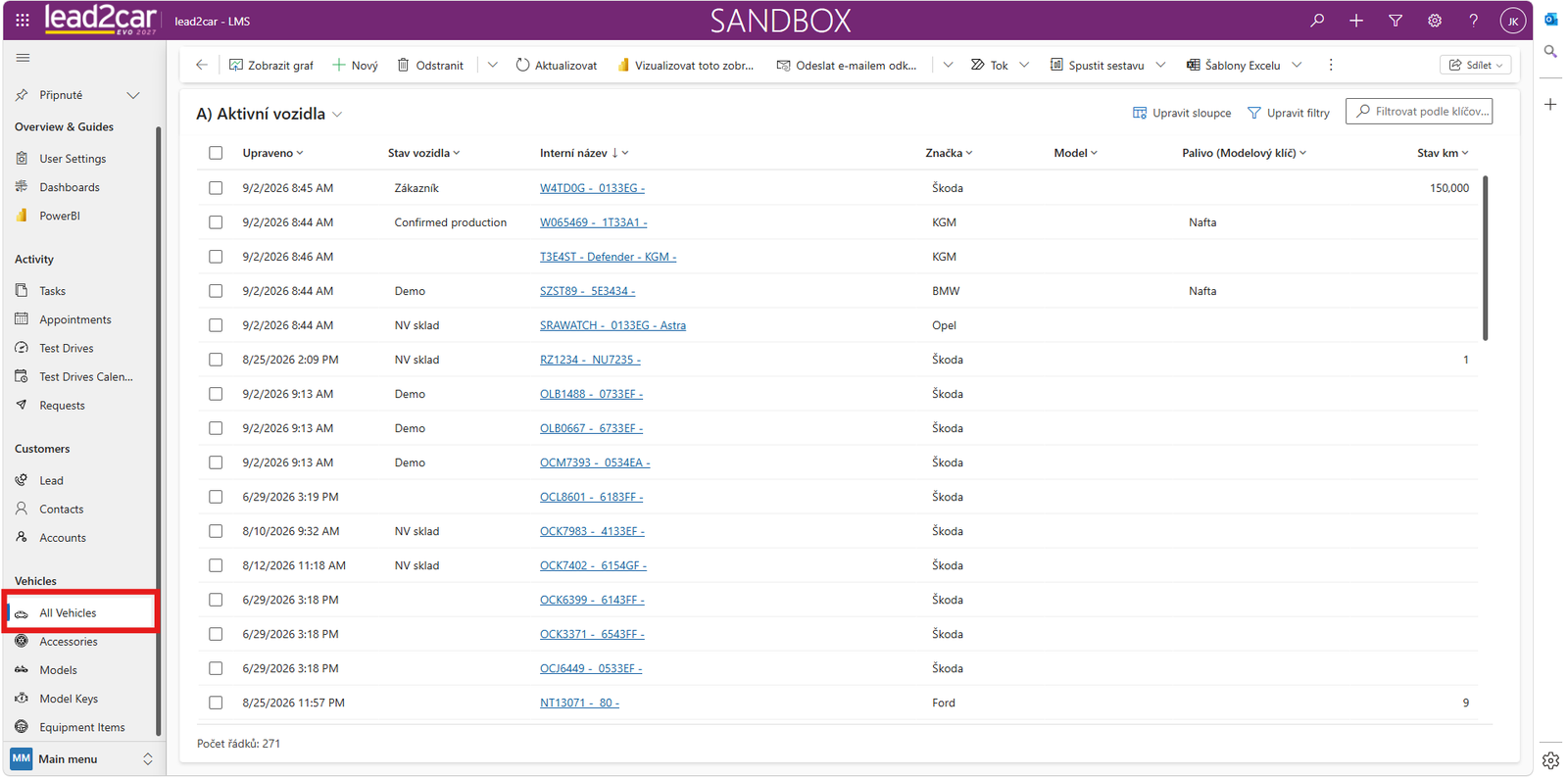Screen dimensions: 1568x777
Task: Open Accessories in the sidebar
Action: click(69, 642)
